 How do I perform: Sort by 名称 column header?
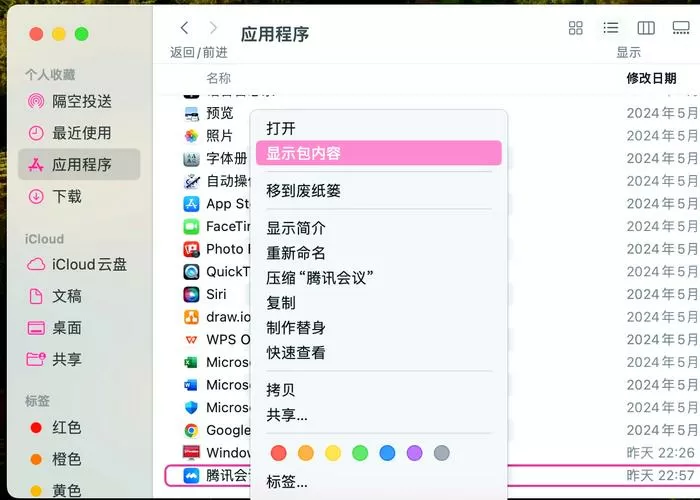coord(219,79)
